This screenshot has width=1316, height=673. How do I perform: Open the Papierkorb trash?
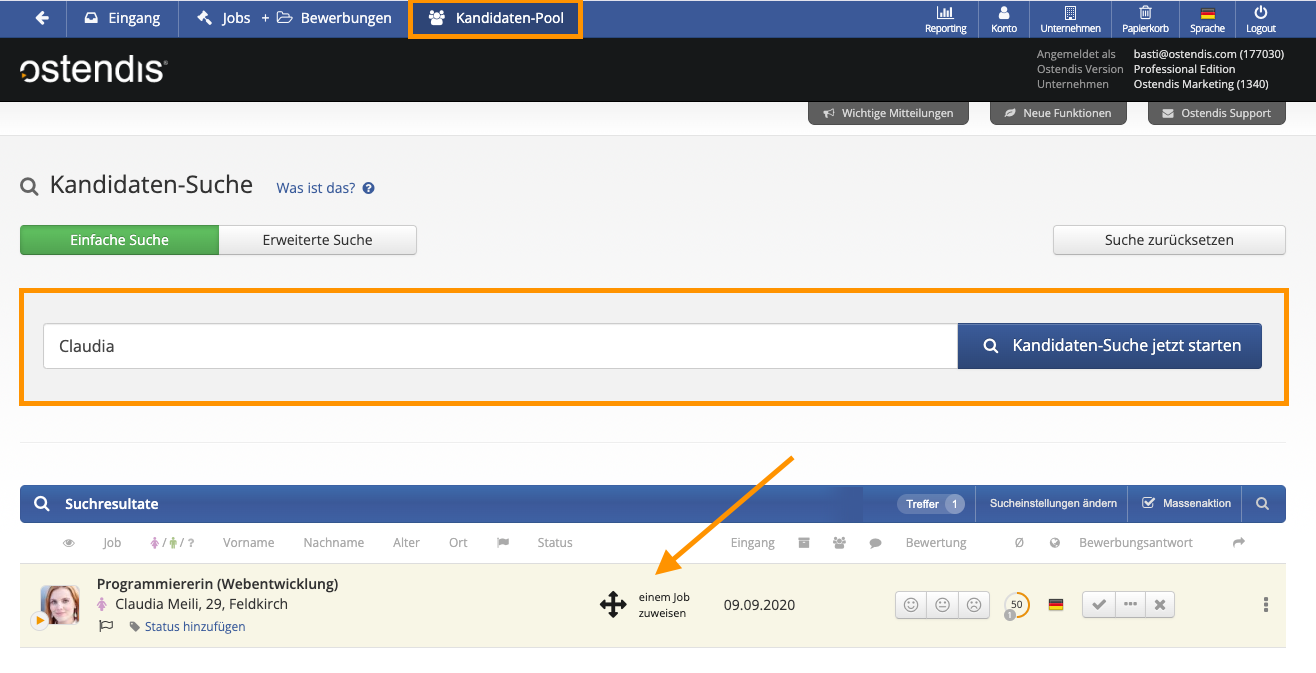pyautogui.click(x=1145, y=19)
